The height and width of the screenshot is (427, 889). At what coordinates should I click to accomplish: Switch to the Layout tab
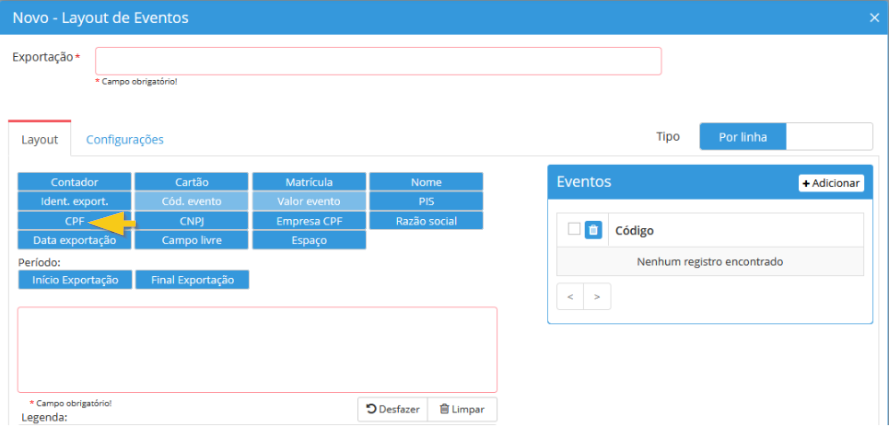coord(40,140)
